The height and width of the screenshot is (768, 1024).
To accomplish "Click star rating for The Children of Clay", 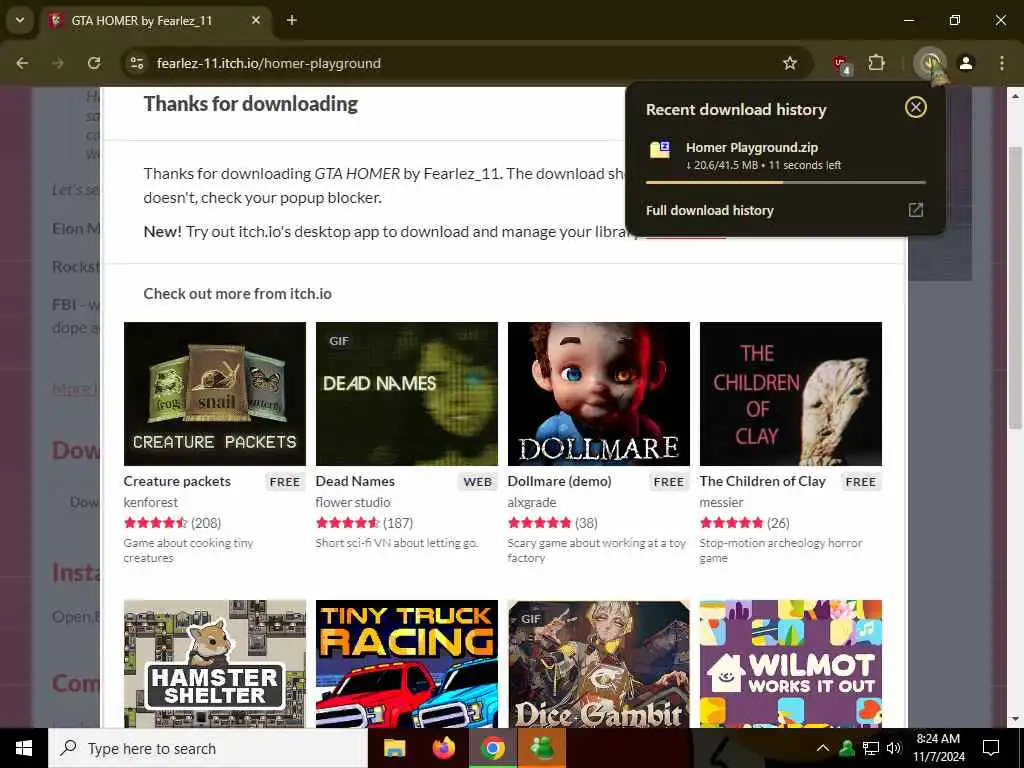I will click(731, 522).
